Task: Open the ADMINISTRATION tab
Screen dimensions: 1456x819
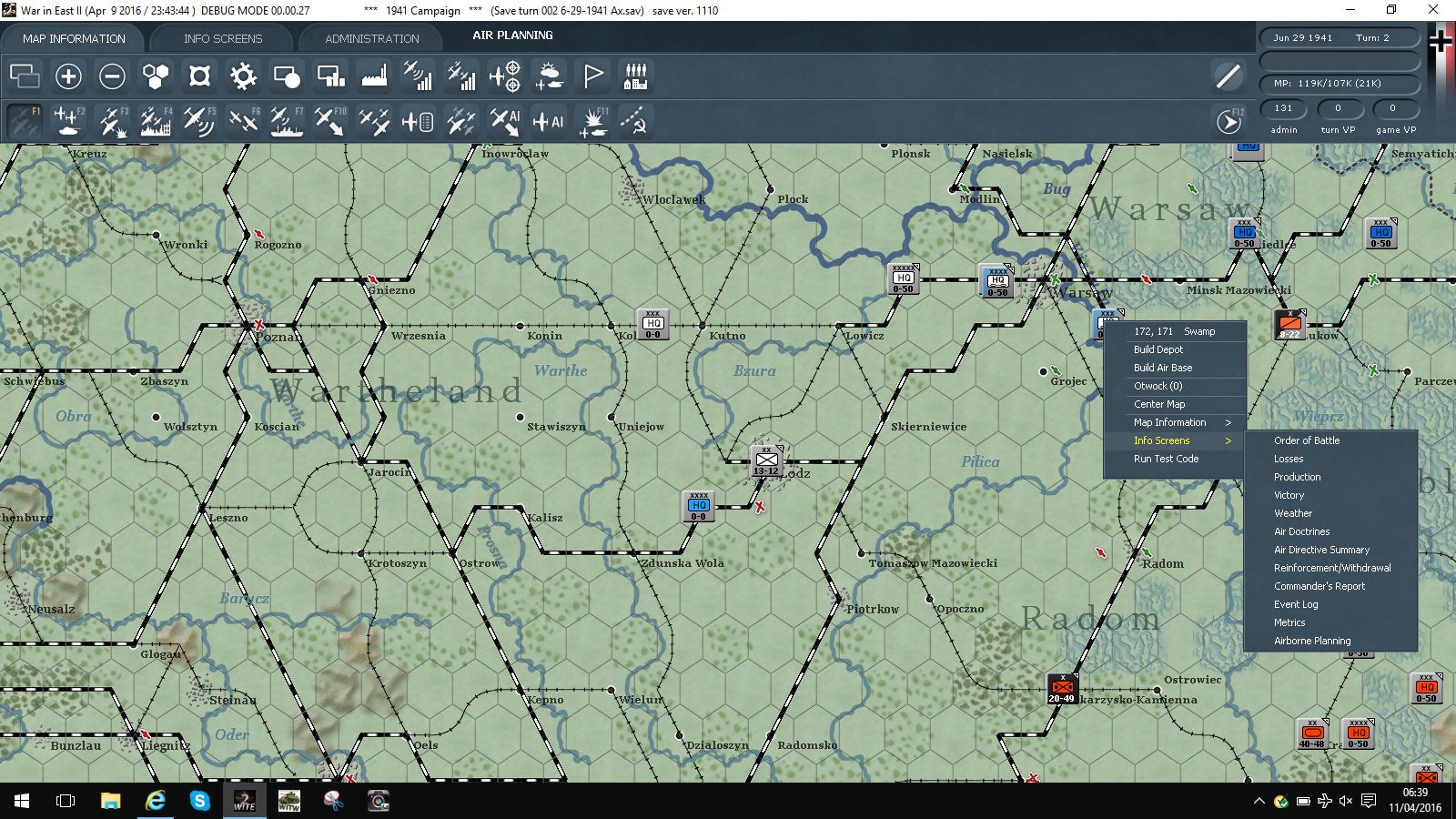Action: pyautogui.click(x=372, y=39)
